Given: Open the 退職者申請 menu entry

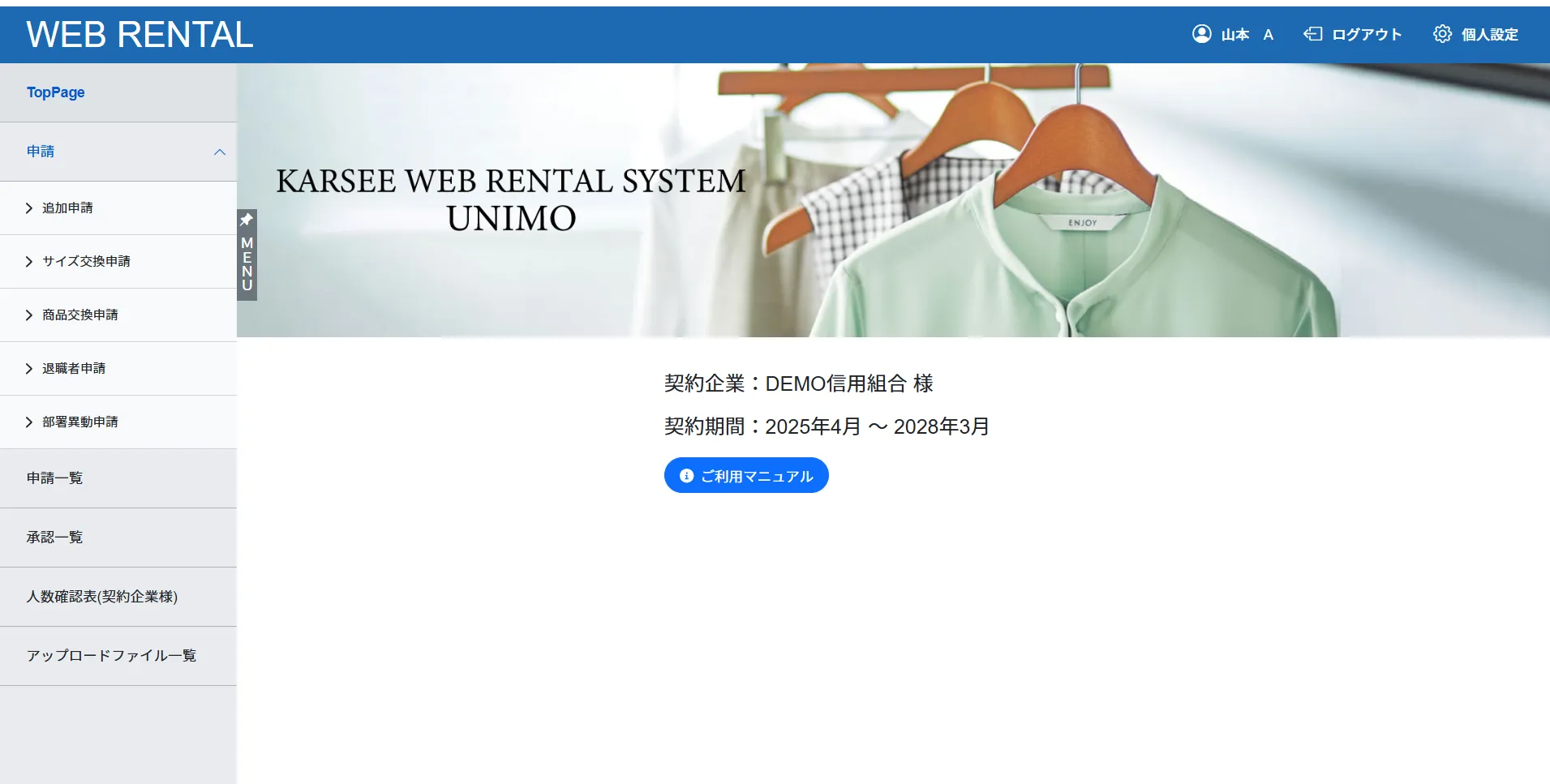Looking at the screenshot, I should (118, 369).
